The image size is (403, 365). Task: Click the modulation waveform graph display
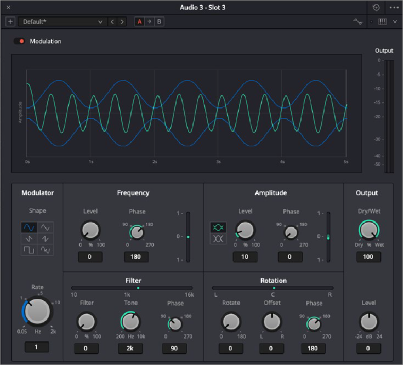point(186,113)
